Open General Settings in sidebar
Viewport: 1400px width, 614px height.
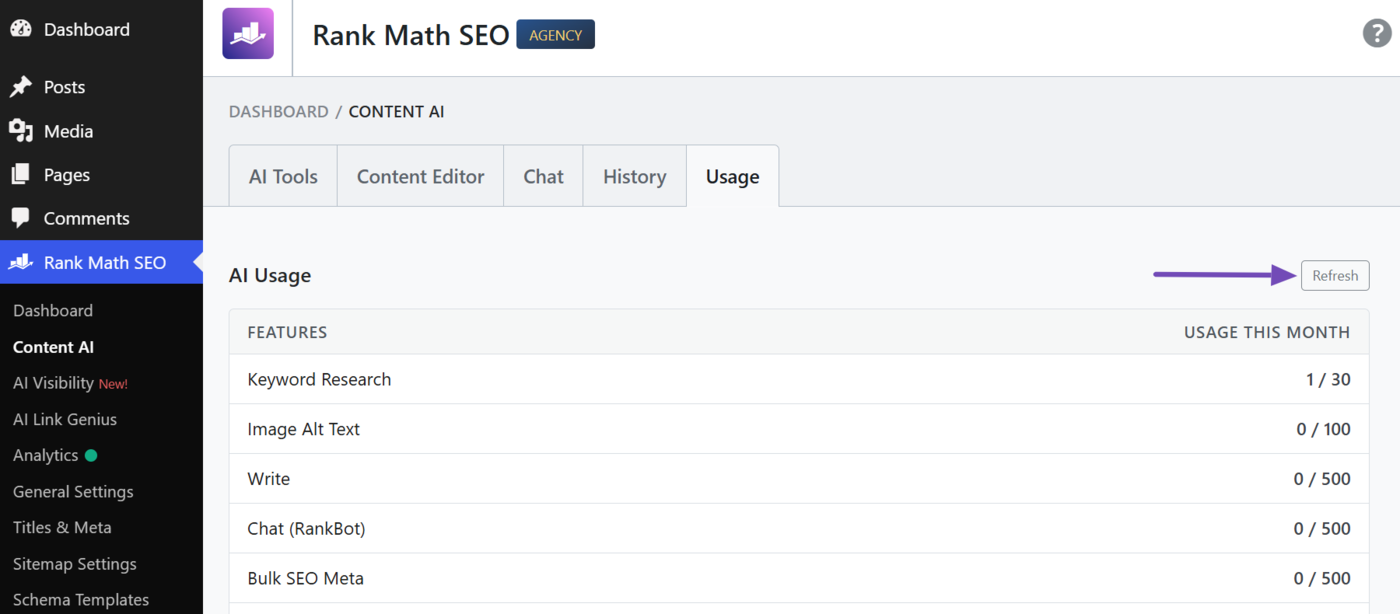point(73,491)
